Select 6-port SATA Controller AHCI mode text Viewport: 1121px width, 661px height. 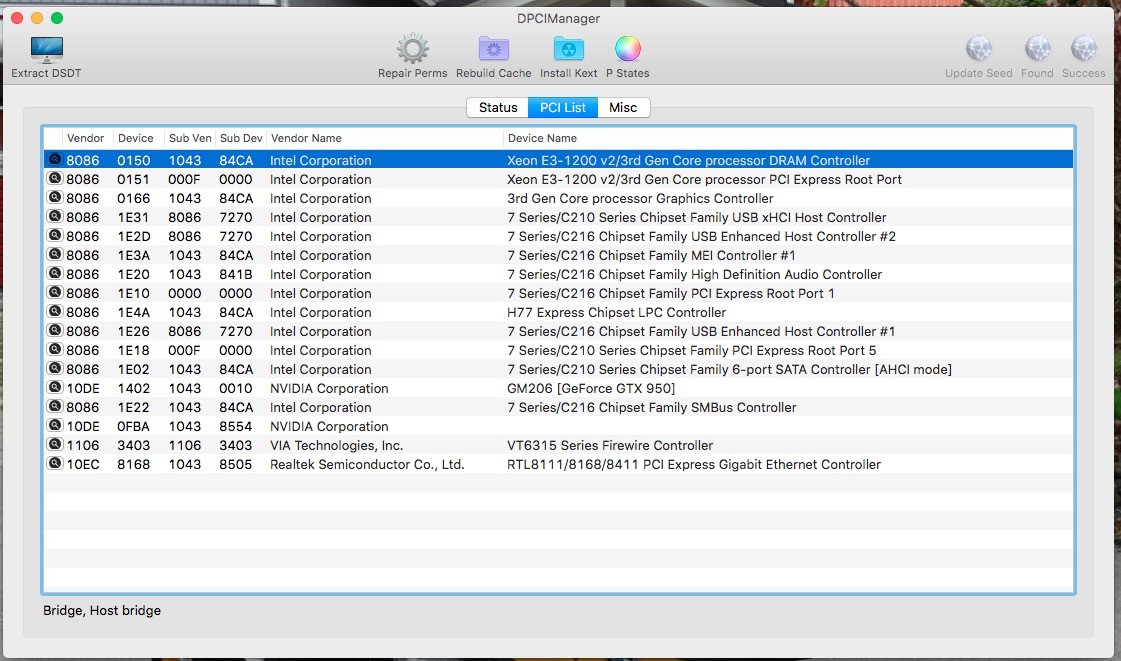click(x=729, y=369)
